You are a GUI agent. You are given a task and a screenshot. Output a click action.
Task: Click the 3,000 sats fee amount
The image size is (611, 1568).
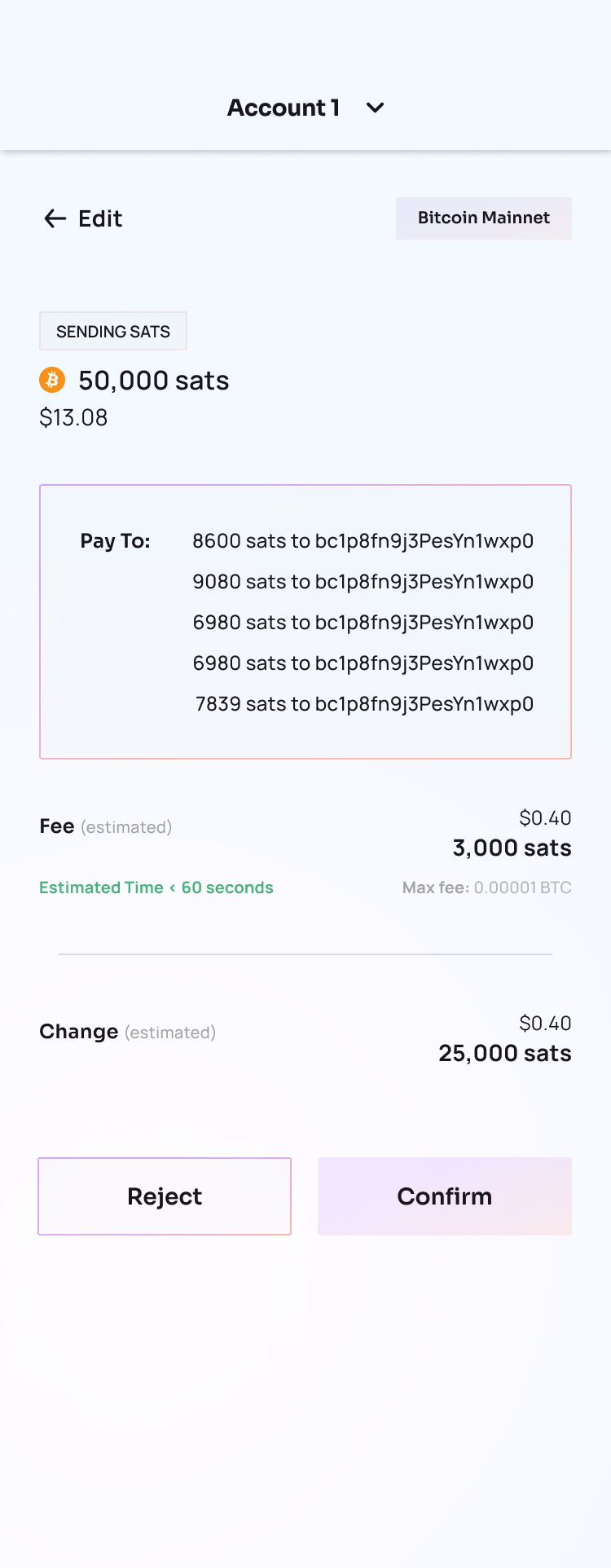[x=512, y=848]
